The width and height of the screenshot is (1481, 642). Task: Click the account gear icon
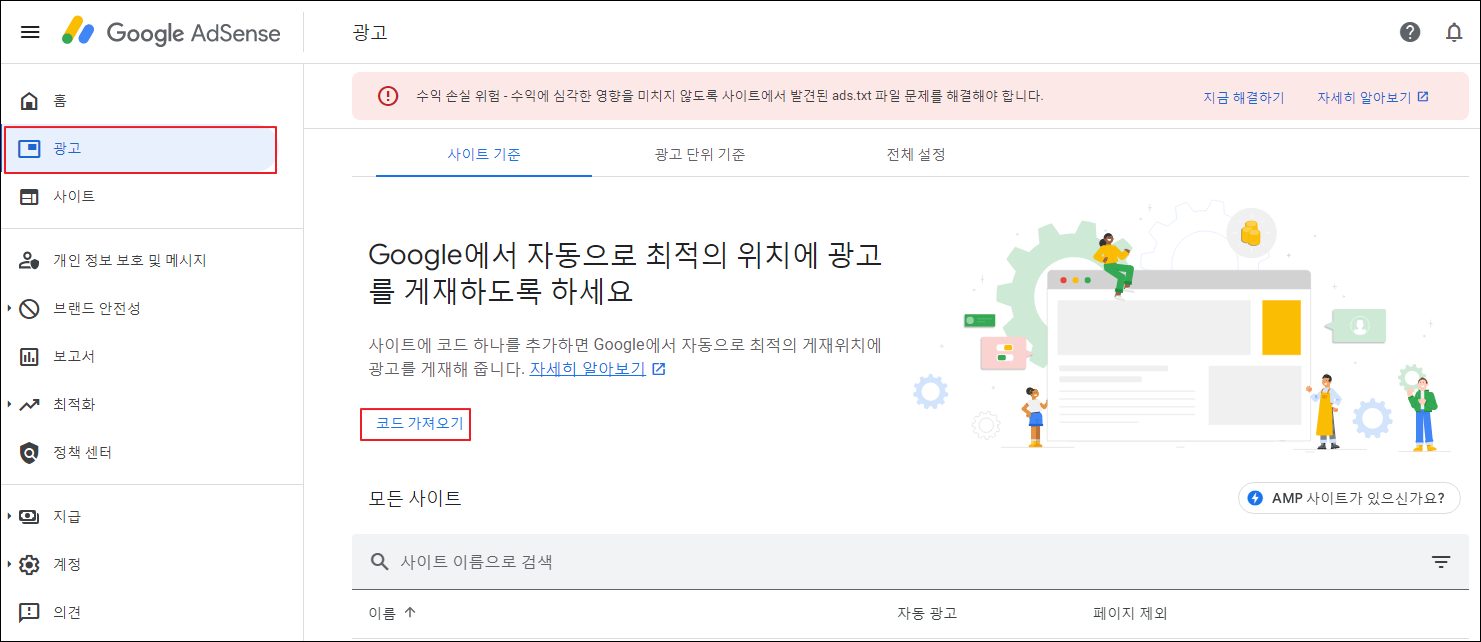point(30,564)
